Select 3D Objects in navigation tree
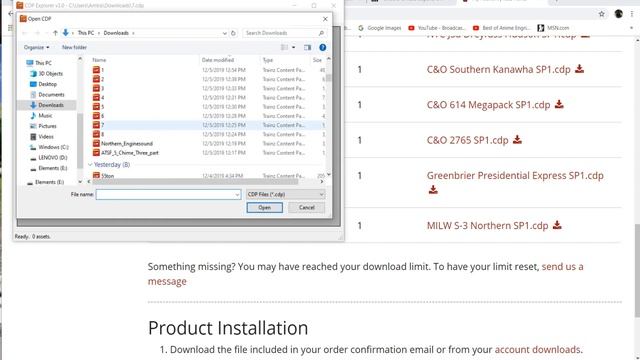 tap(50, 73)
